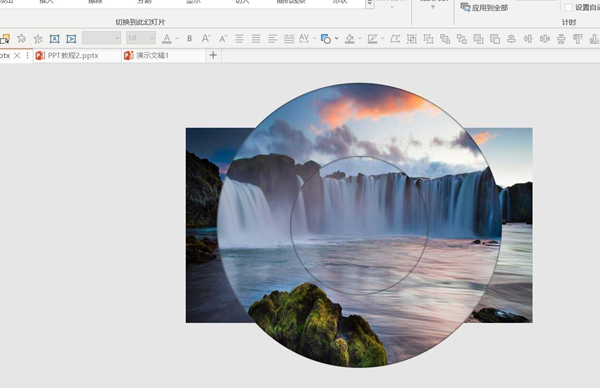Align objects to middle
This screenshot has width=600, height=388.
(561, 39)
